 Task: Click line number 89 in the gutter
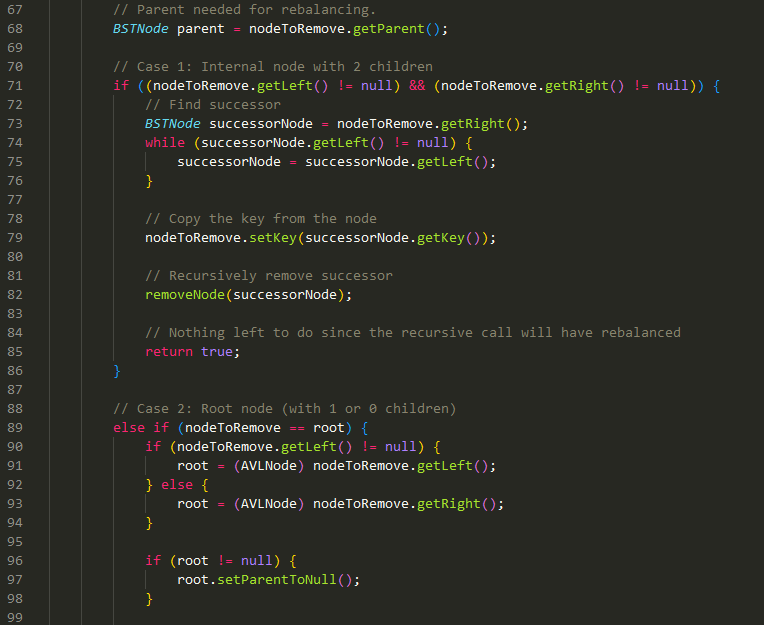[x=15, y=428]
